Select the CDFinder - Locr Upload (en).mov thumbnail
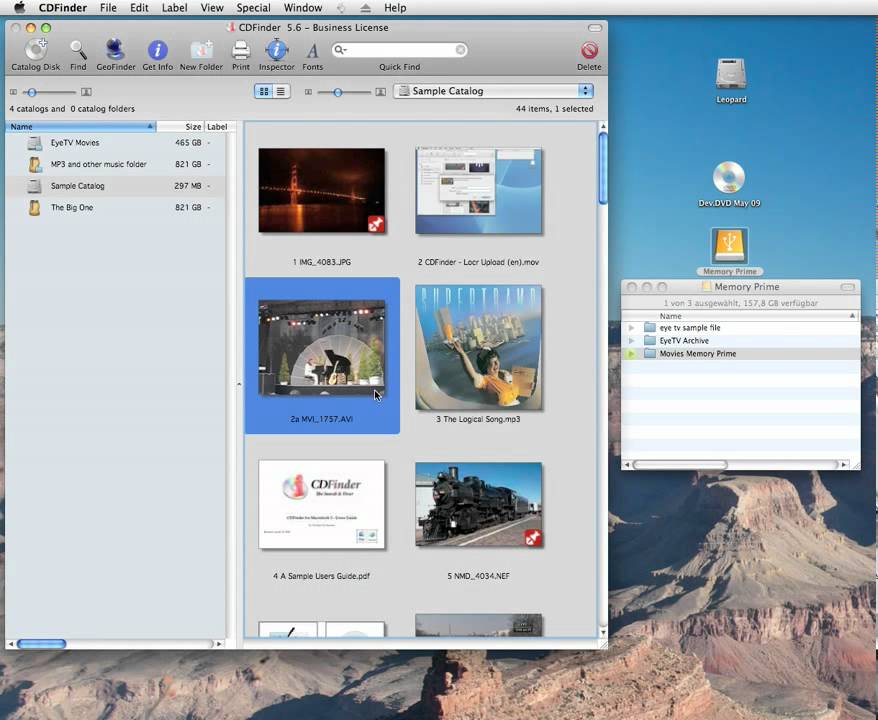Image resolution: width=878 pixels, height=720 pixels. [x=478, y=190]
